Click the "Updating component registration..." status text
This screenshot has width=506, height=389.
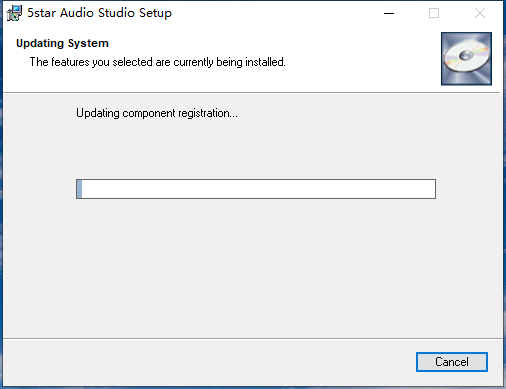pos(157,113)
